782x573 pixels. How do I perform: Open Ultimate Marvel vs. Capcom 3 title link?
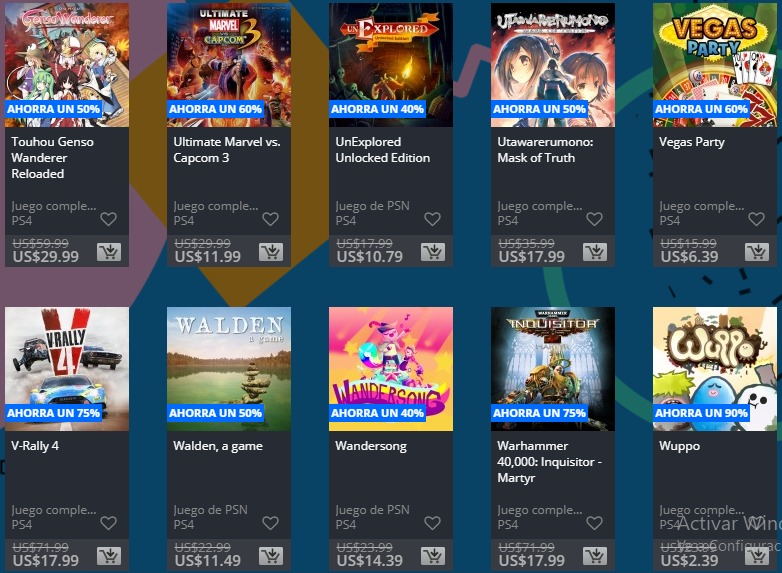[x=227, y=150]
